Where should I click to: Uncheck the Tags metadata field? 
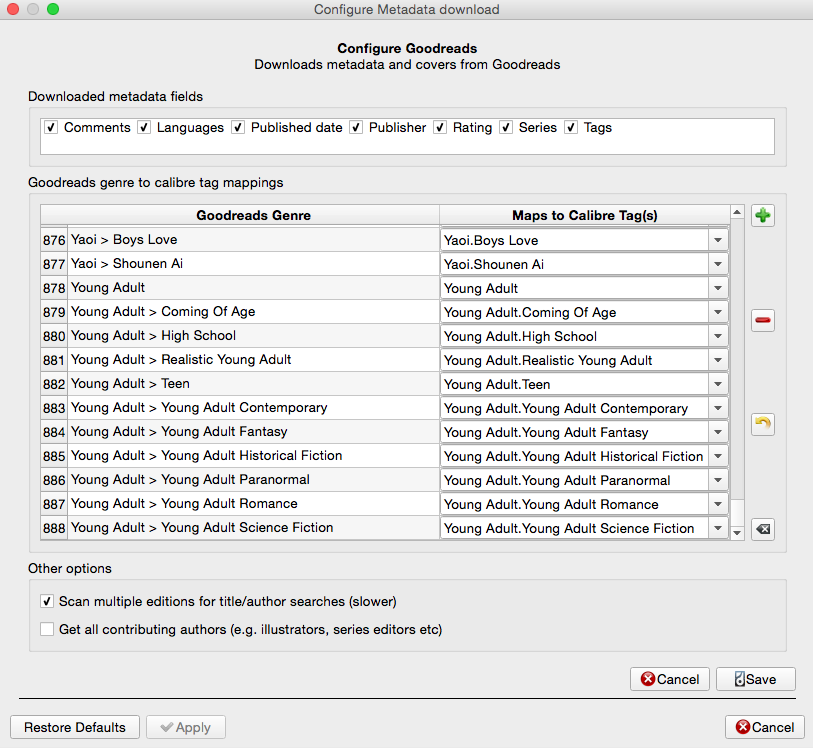click(x=571, y=128)
